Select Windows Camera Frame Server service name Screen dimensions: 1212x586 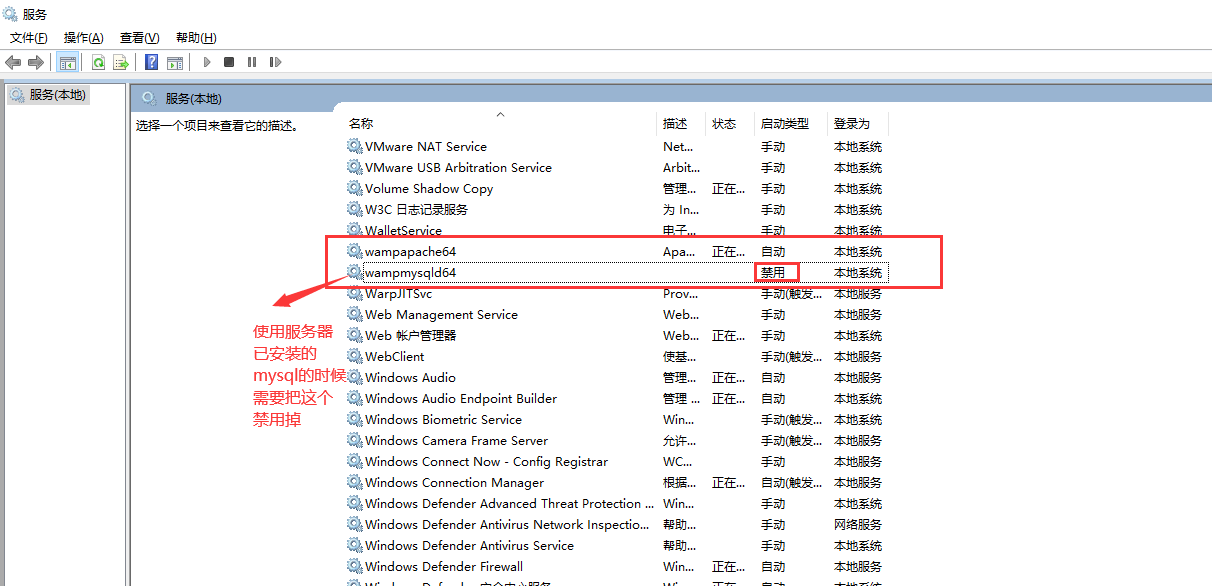pos(457,440)
